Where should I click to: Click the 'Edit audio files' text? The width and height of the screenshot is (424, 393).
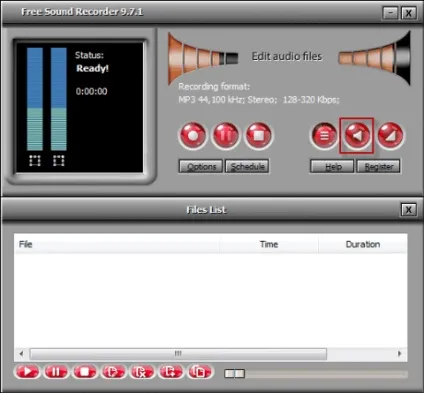point(287,56)
